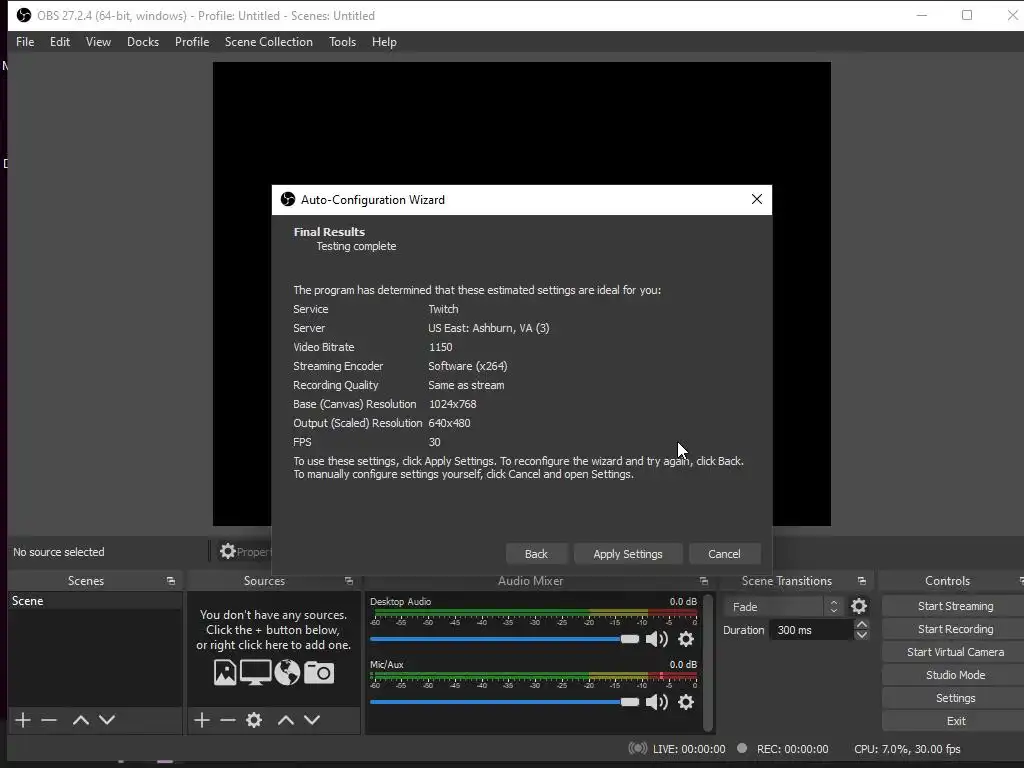
Task: Remove selected scene with minus icon
Action: pyautogui.click(x=49, y=720)
